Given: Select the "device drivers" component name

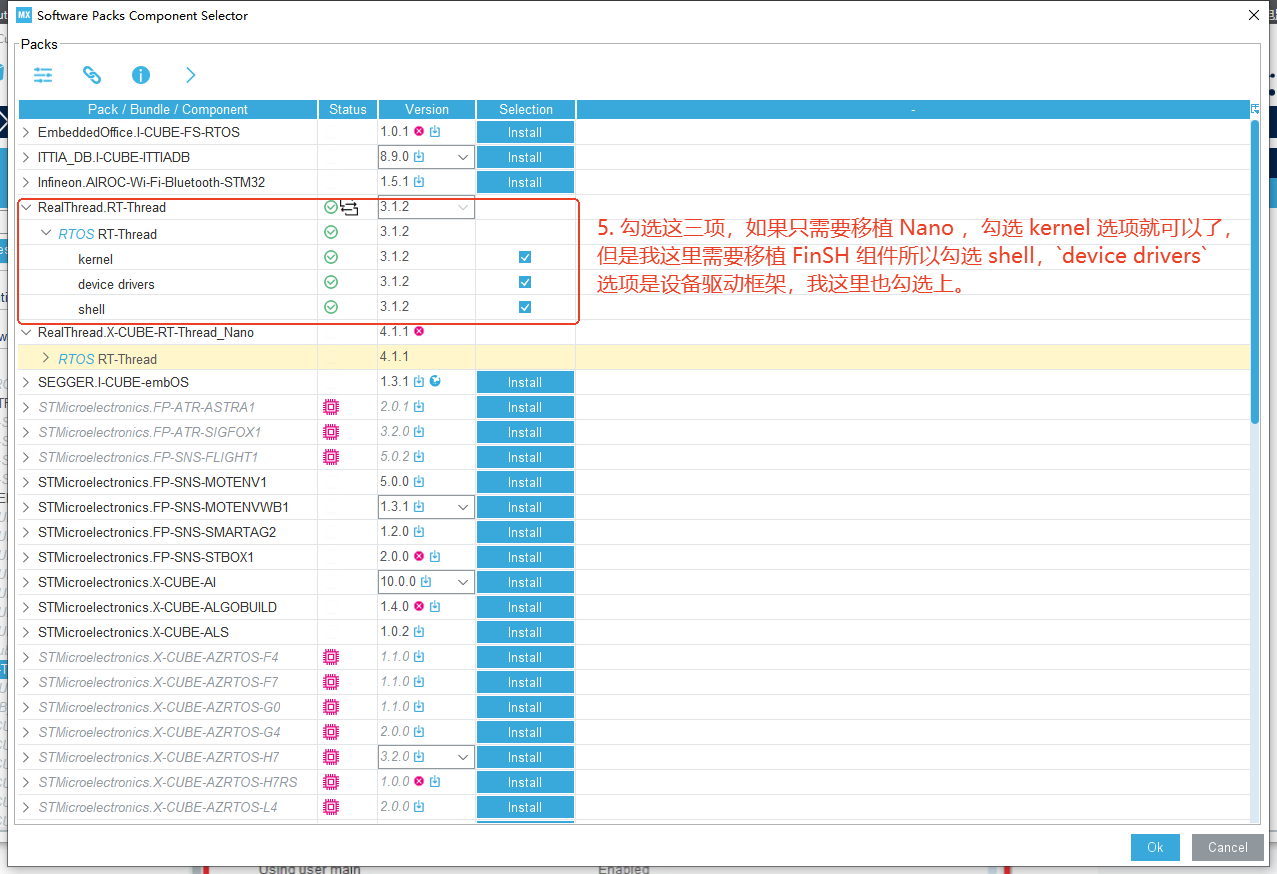Looking at the screenshot, I should [x=116, y=284].
